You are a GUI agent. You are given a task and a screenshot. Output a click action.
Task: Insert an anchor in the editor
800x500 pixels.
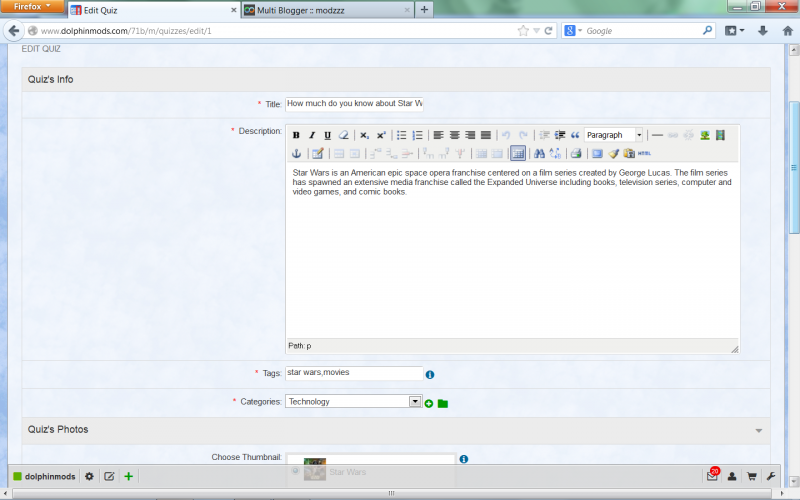296,153
